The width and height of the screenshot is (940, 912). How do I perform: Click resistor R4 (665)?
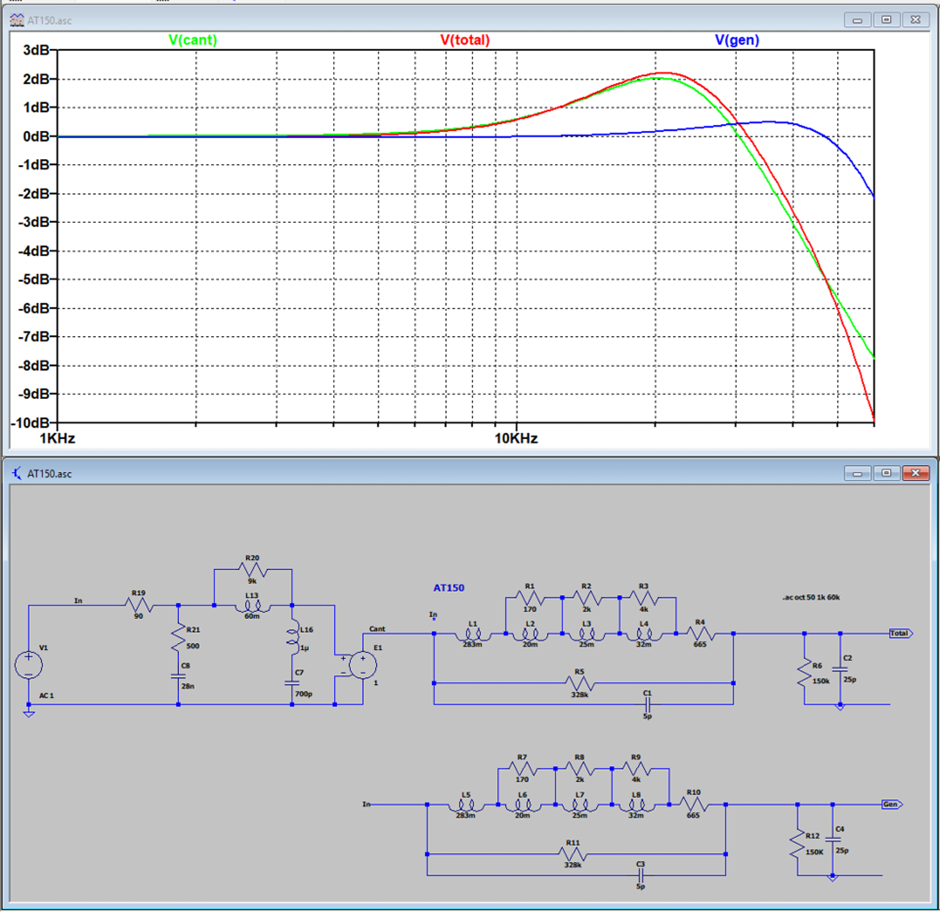click(700, 633)
